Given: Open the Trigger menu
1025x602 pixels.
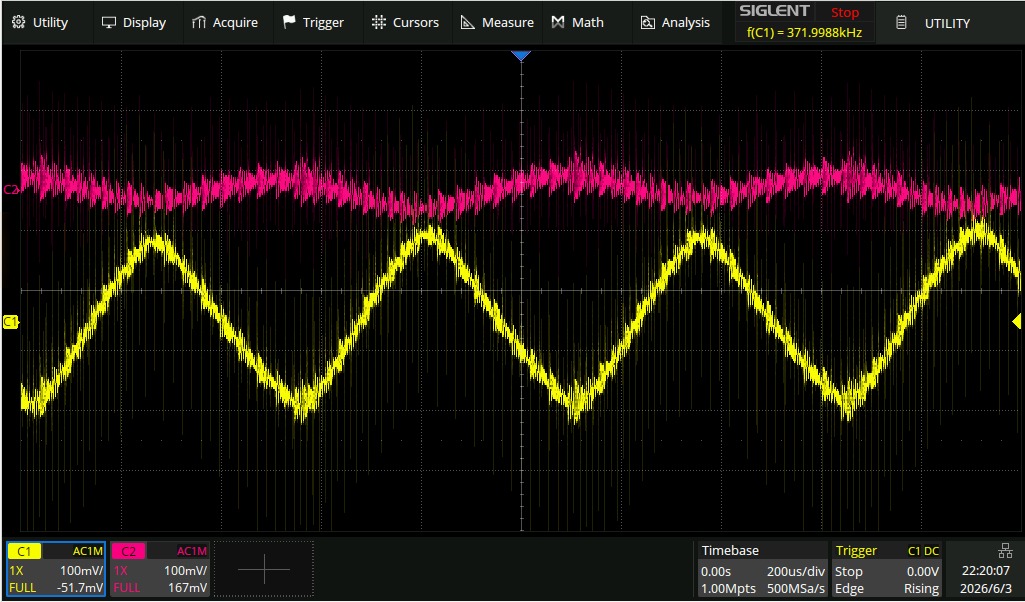Looking at the screenshot, I should [313, 23].
